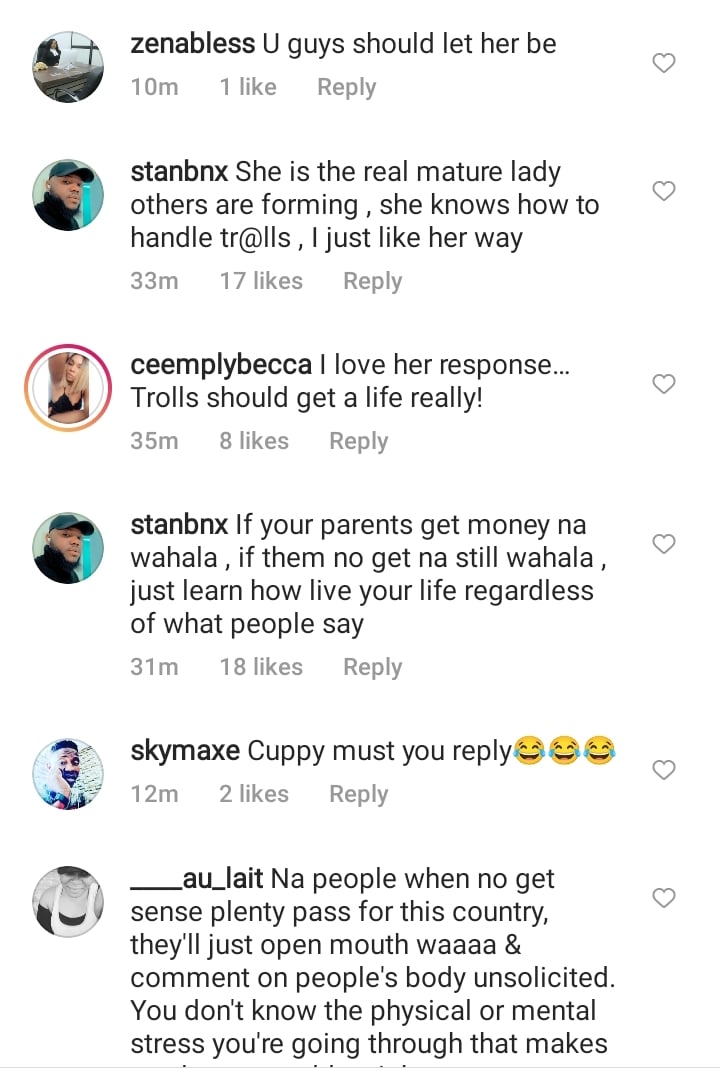Viewport: 720px width, 1072px height.
Task: View the 2 likes on skymaxe's comment
Action: click(254, 794)
